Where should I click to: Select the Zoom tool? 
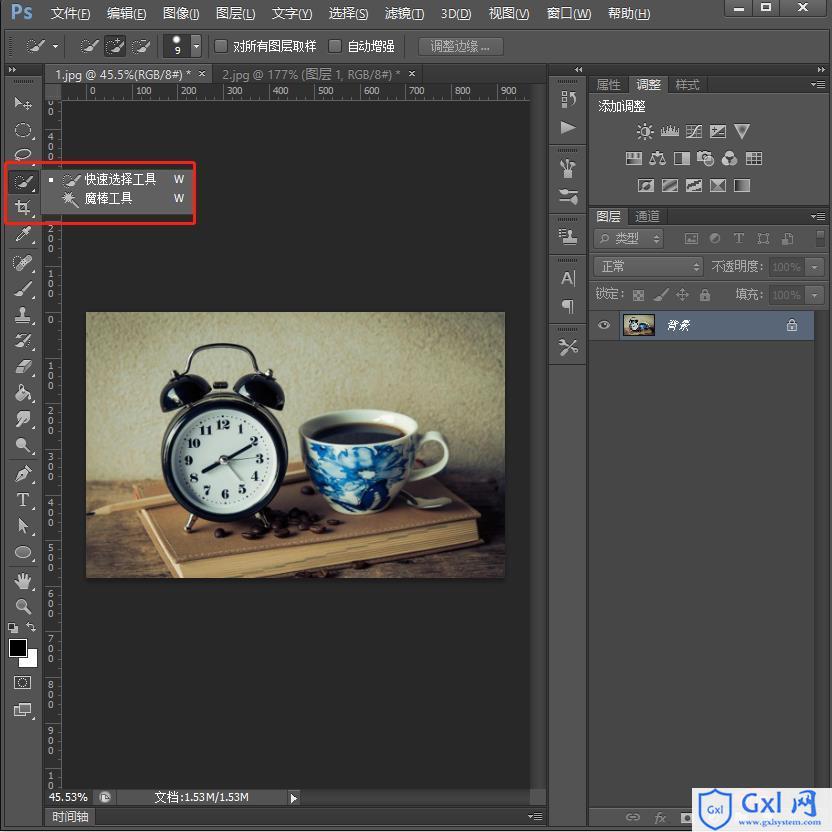(x=23, y=606)
